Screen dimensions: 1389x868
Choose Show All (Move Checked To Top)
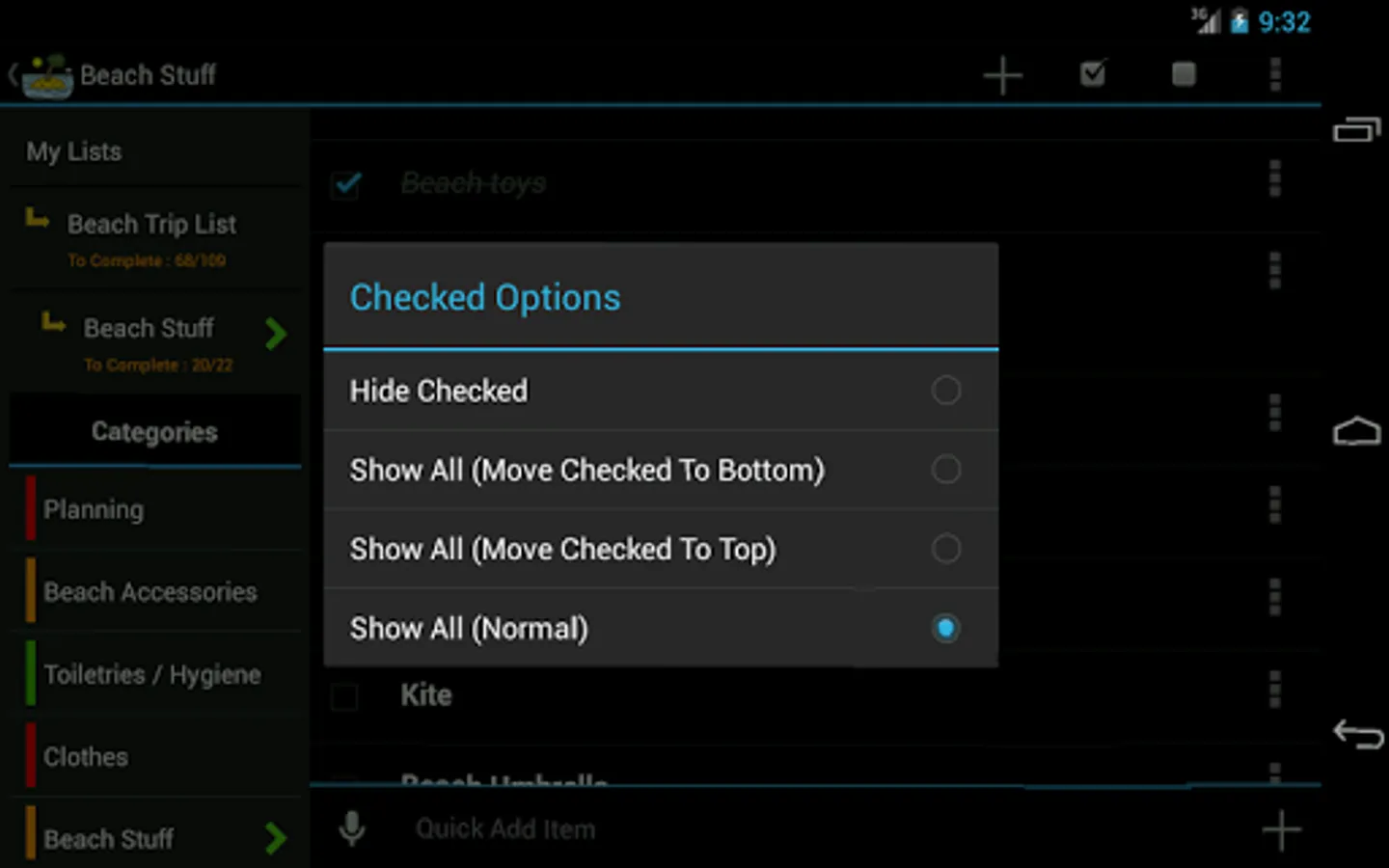tap(946, 548)
